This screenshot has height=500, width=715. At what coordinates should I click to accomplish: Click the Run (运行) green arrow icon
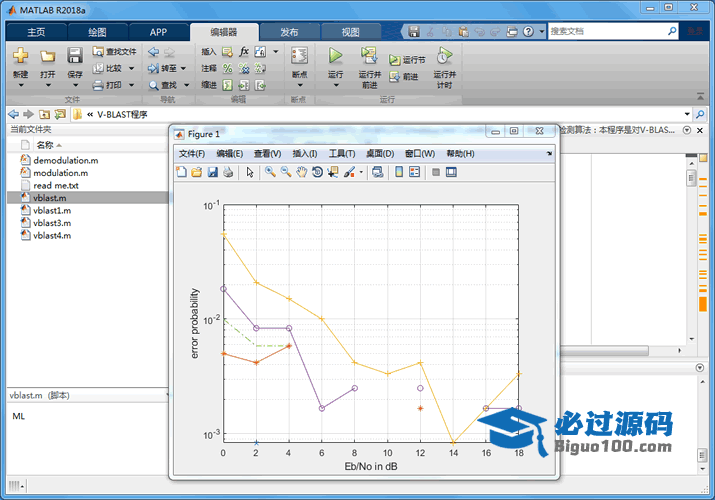(x=335, y=56)
